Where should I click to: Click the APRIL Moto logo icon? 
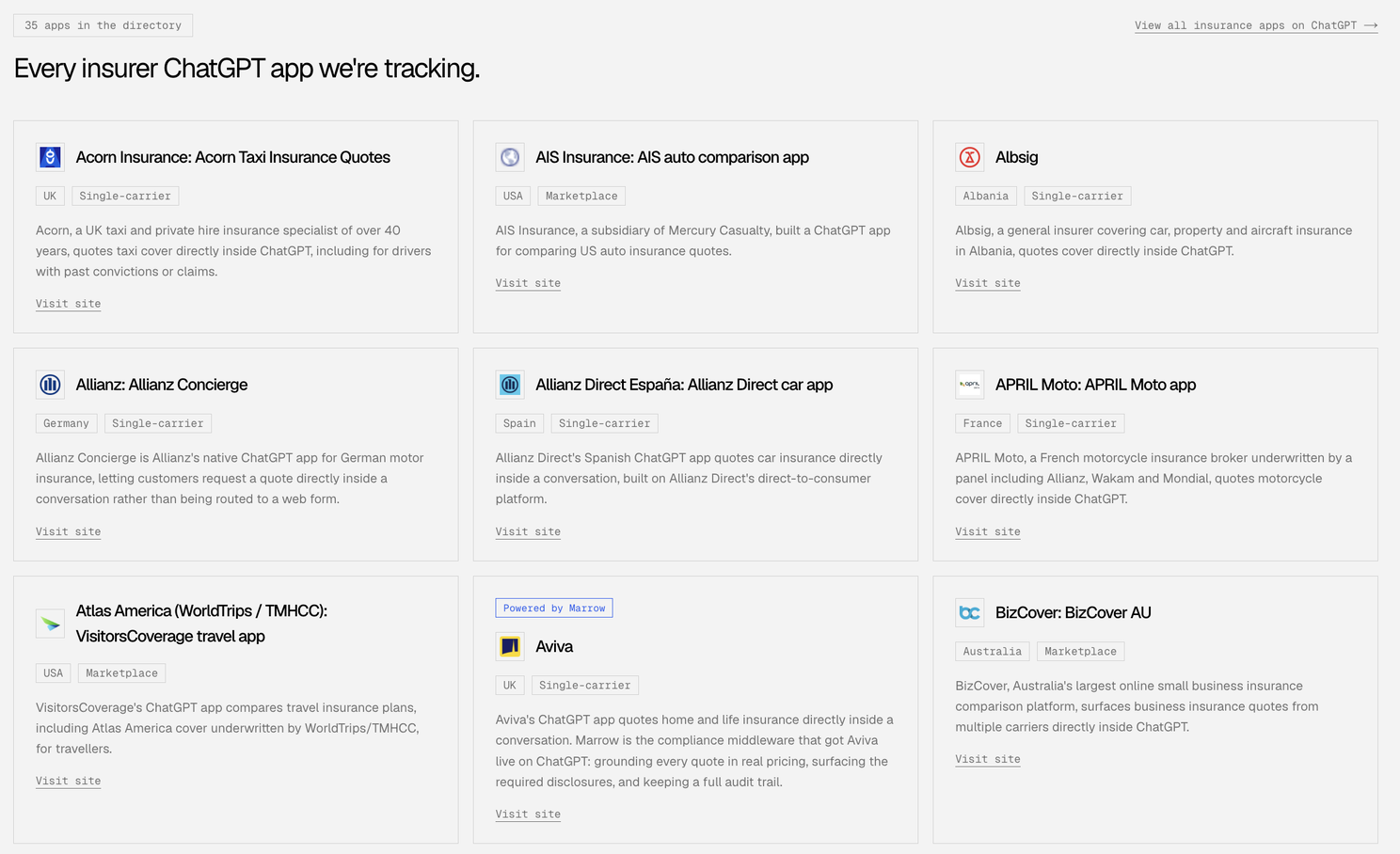[x=970, y=385]
